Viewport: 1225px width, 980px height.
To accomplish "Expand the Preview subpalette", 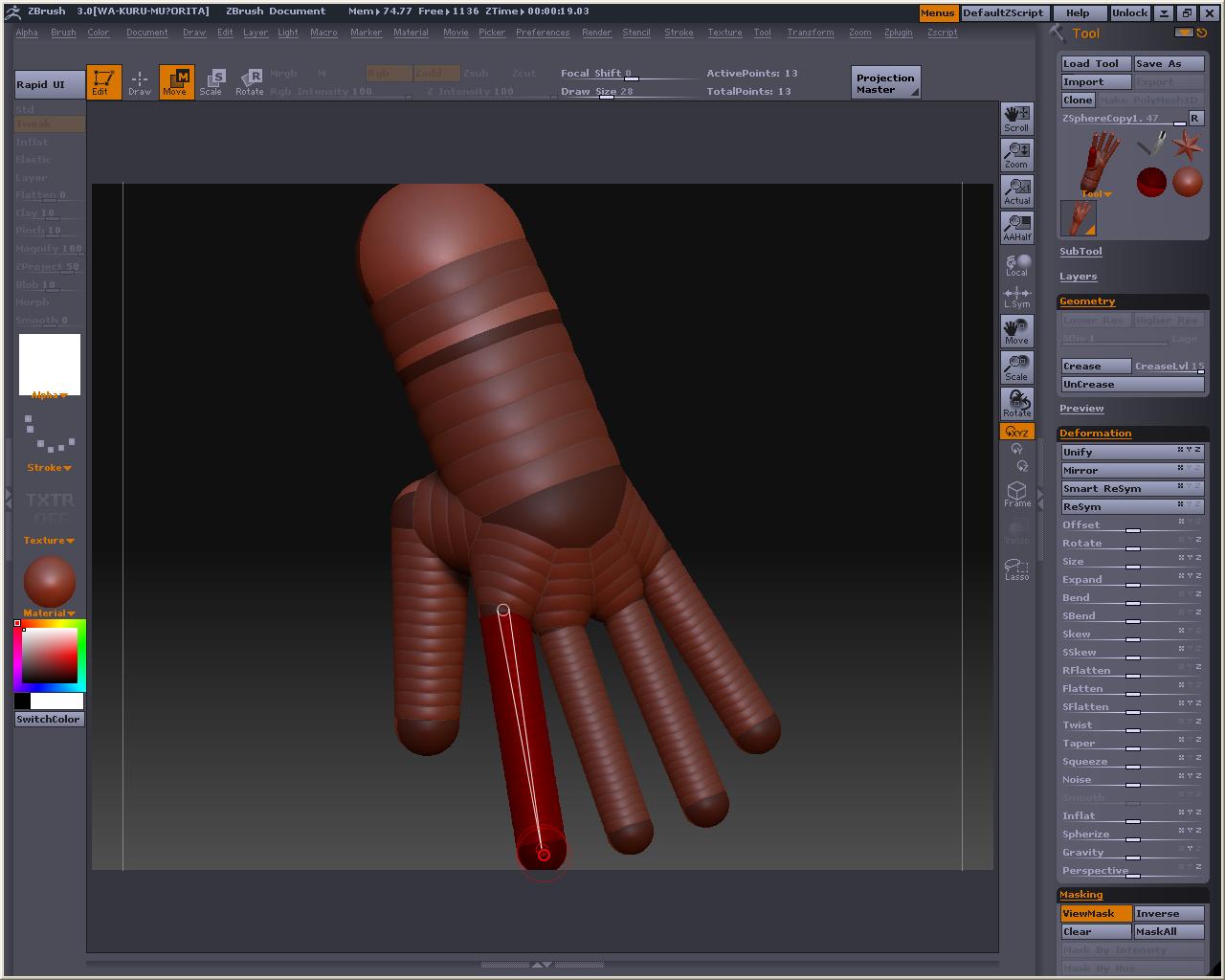I will 1081,409.
